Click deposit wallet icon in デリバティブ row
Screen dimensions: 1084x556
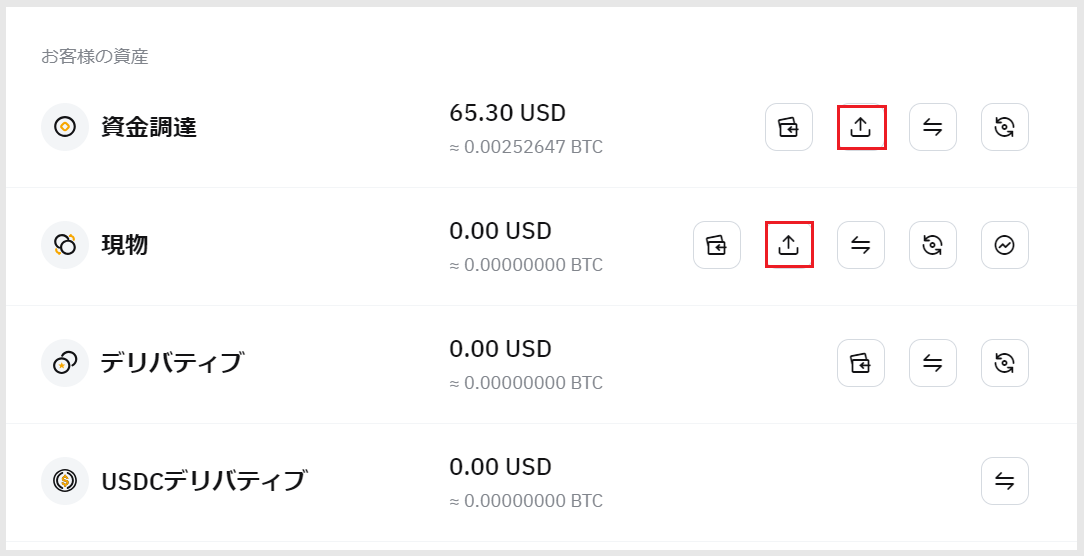point(861,363)
